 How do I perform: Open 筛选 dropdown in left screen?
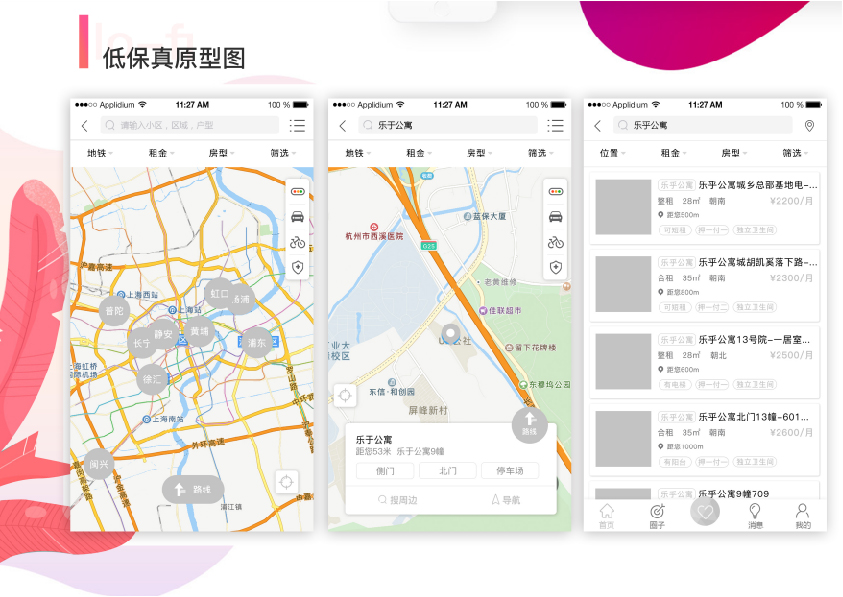[283, 153]
